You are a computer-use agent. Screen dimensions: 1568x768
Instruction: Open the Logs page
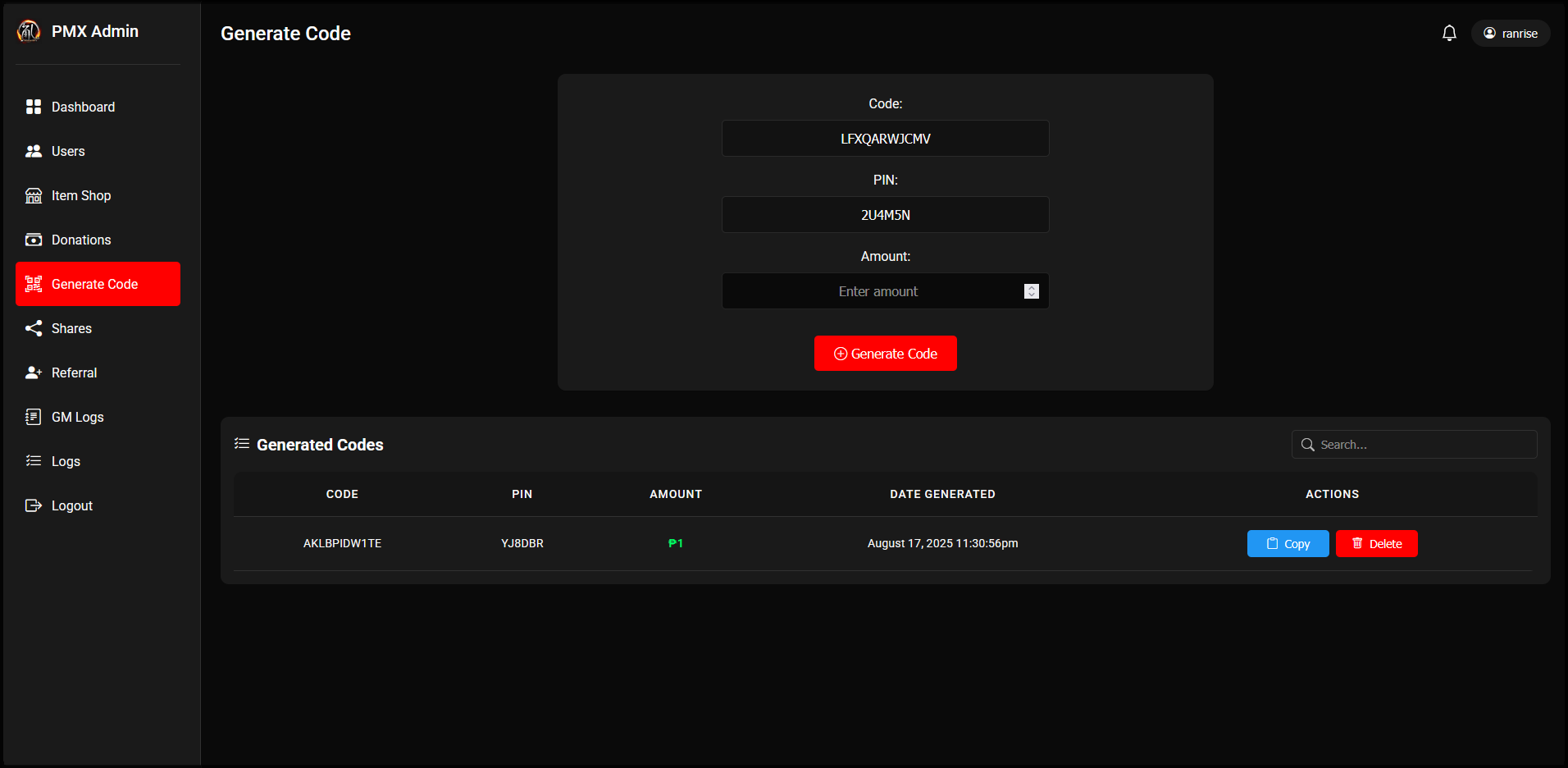coord(66,461)
